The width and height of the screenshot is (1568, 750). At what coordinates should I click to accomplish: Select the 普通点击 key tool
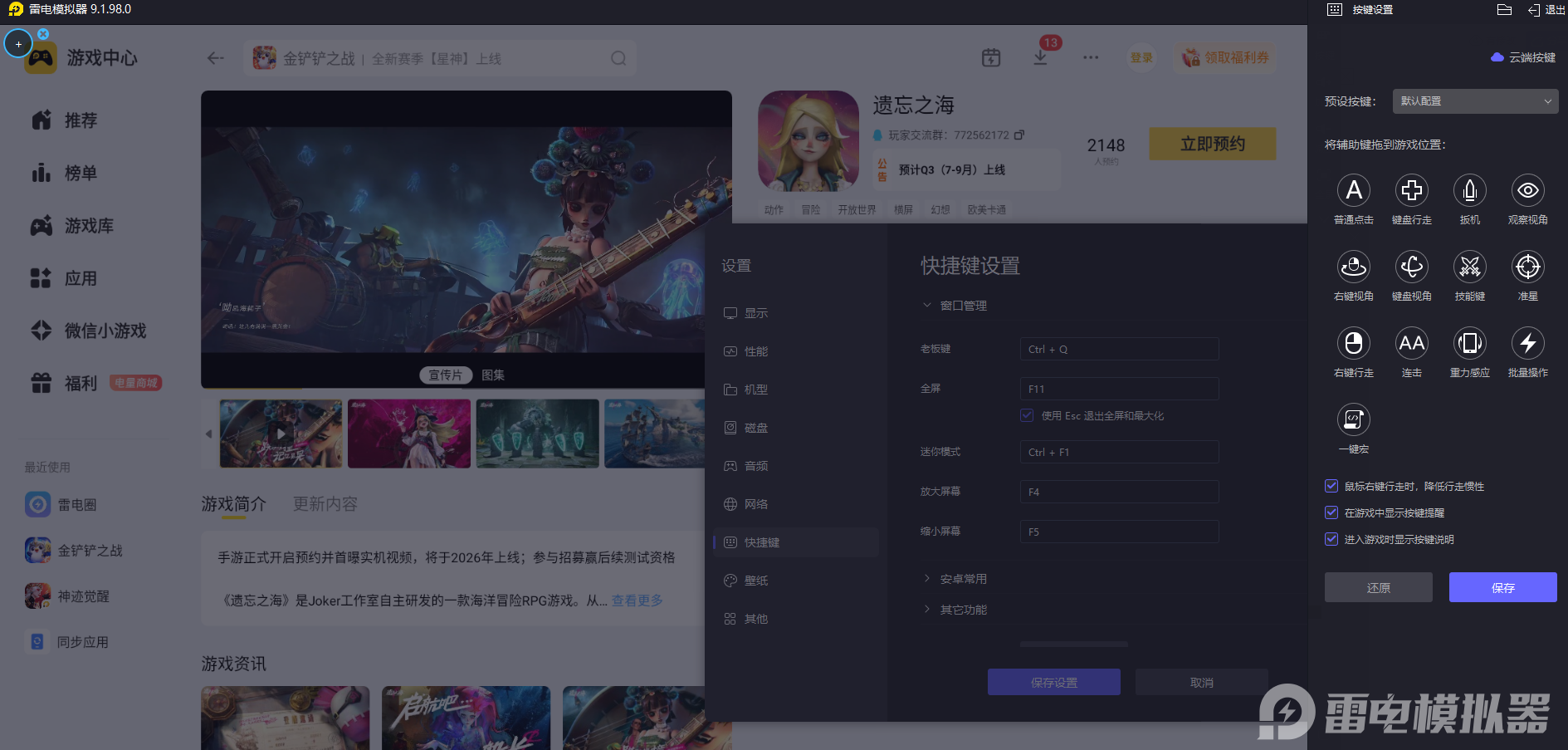pos(1354,191)
